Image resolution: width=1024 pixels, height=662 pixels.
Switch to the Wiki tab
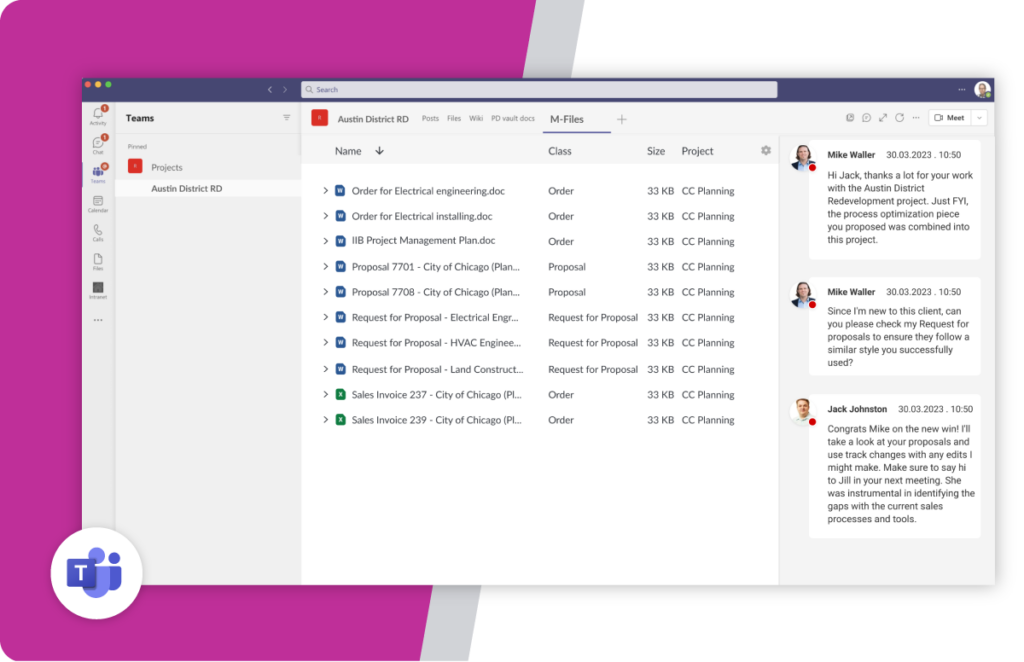click(x=476, y=119)
